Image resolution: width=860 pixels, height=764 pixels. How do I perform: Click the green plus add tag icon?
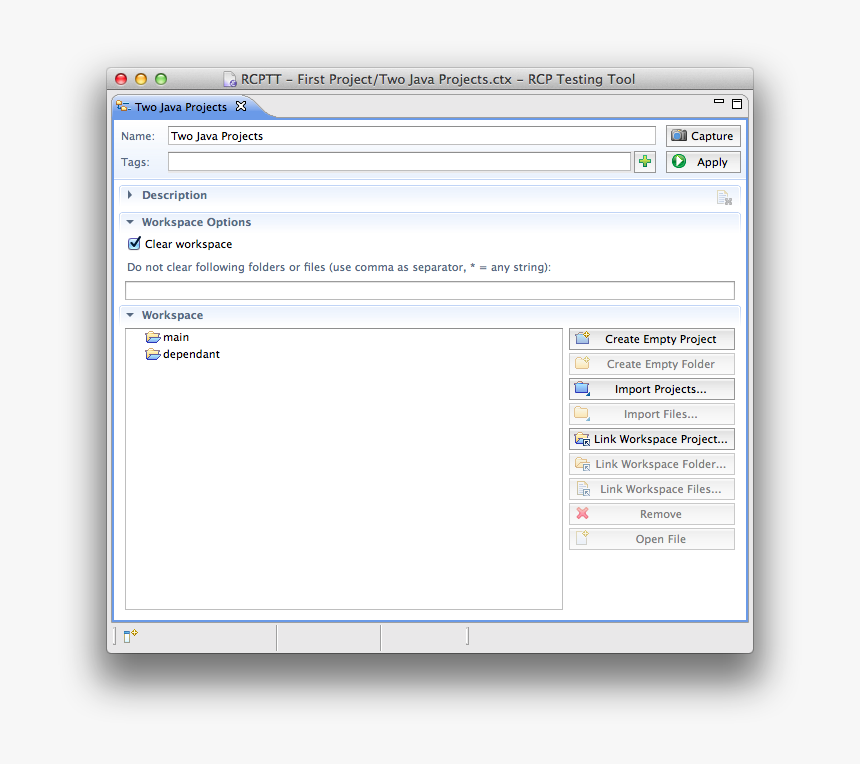click(645, 162)
